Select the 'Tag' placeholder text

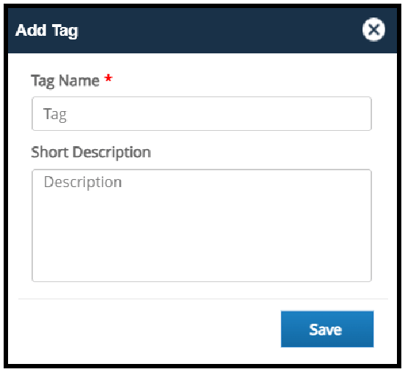(55, 115)
